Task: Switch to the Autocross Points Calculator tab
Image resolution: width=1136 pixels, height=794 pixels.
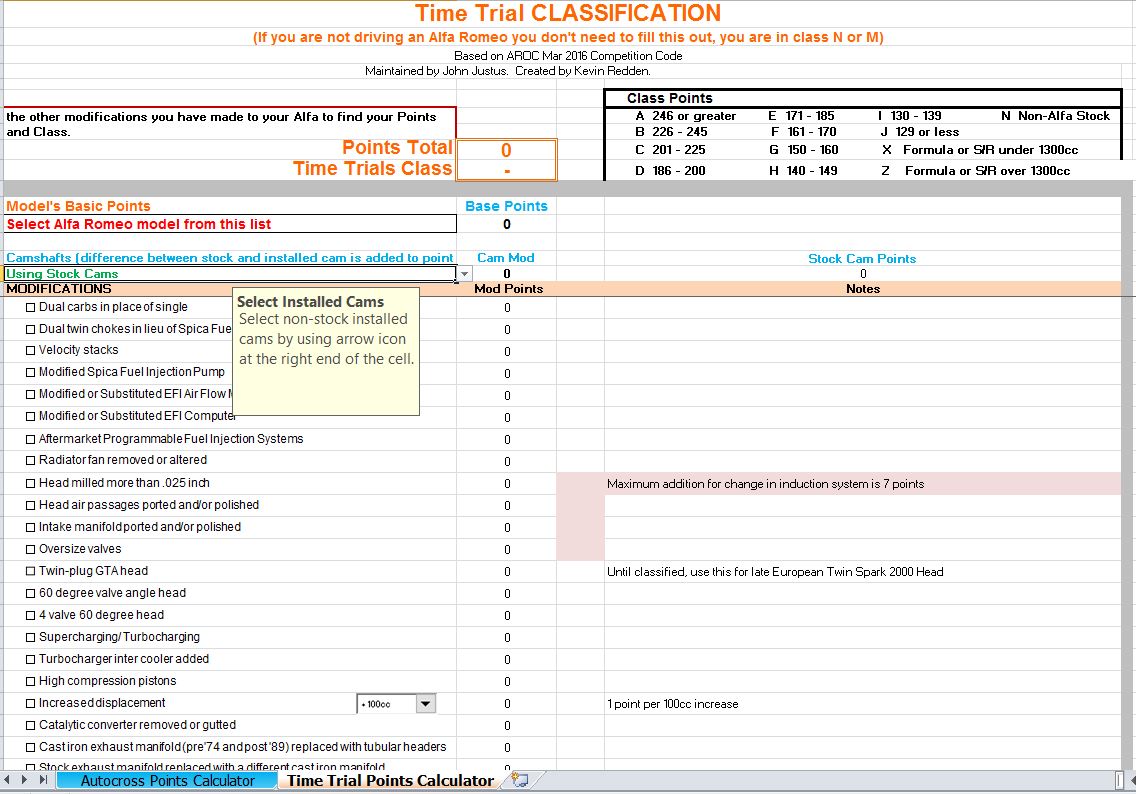Action: pos(167,780)
